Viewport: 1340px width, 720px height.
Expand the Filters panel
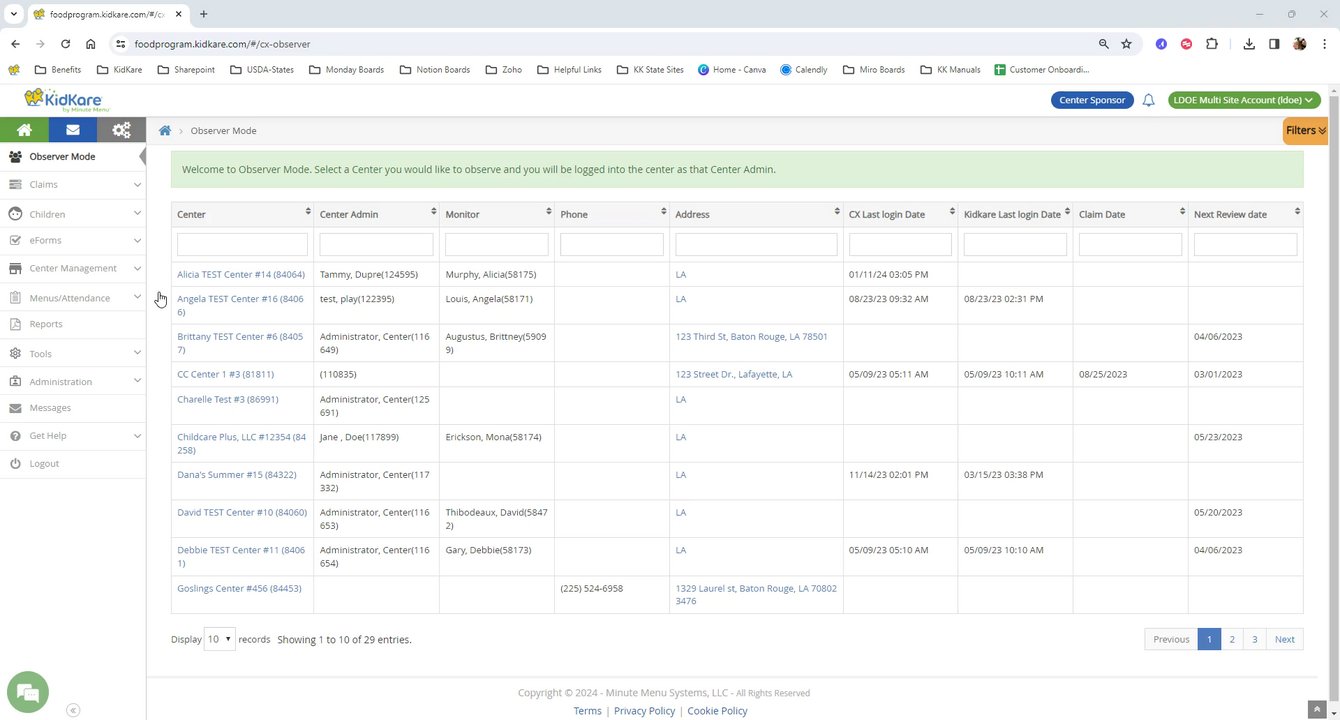1305,131
